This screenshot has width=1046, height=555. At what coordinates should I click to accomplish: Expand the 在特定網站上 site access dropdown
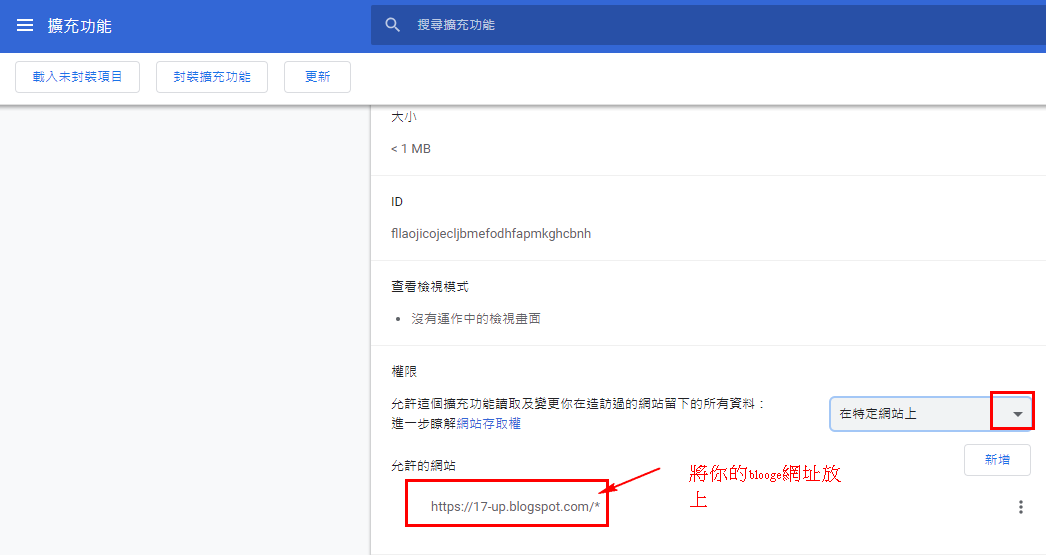pyautogui.click(x=931, y=414)
